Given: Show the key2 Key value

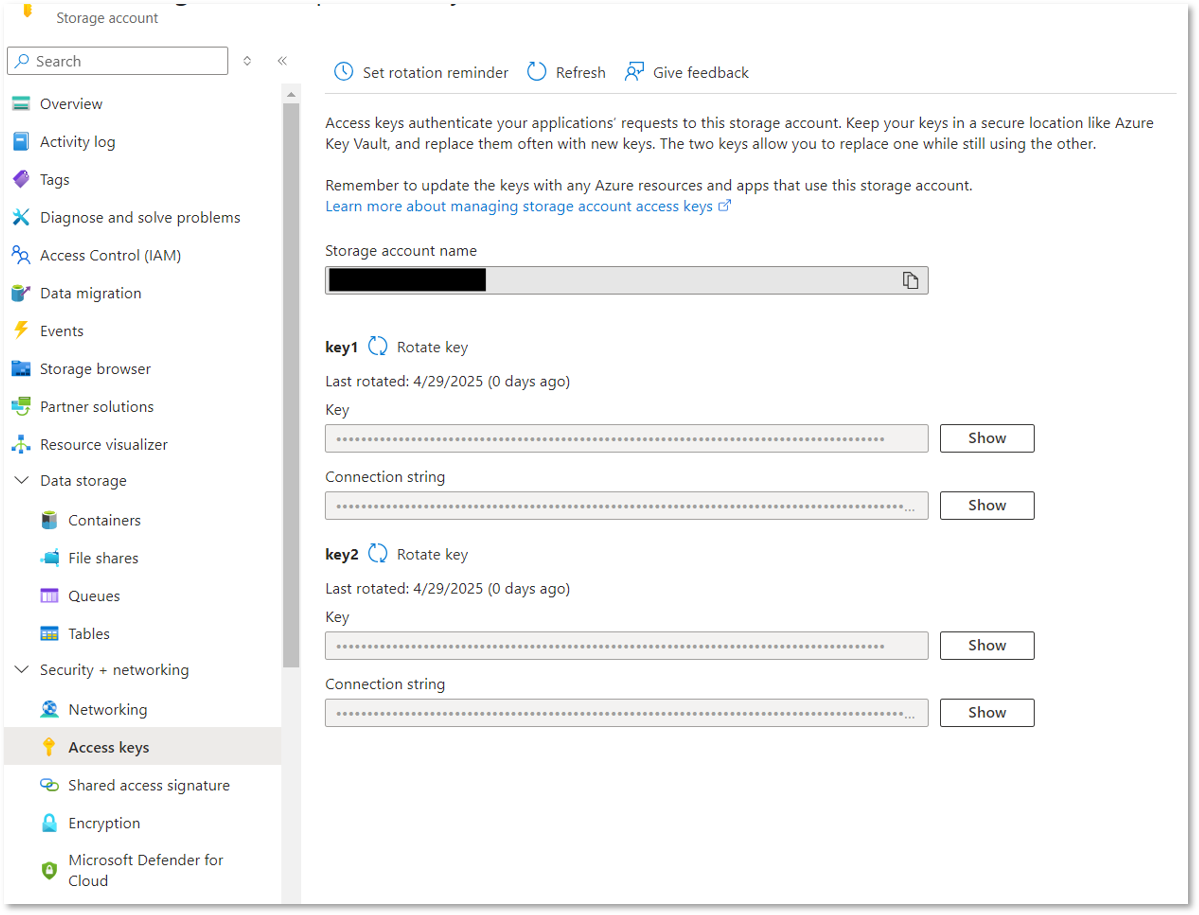Looking at the screenshot, I should coord(987,645).
